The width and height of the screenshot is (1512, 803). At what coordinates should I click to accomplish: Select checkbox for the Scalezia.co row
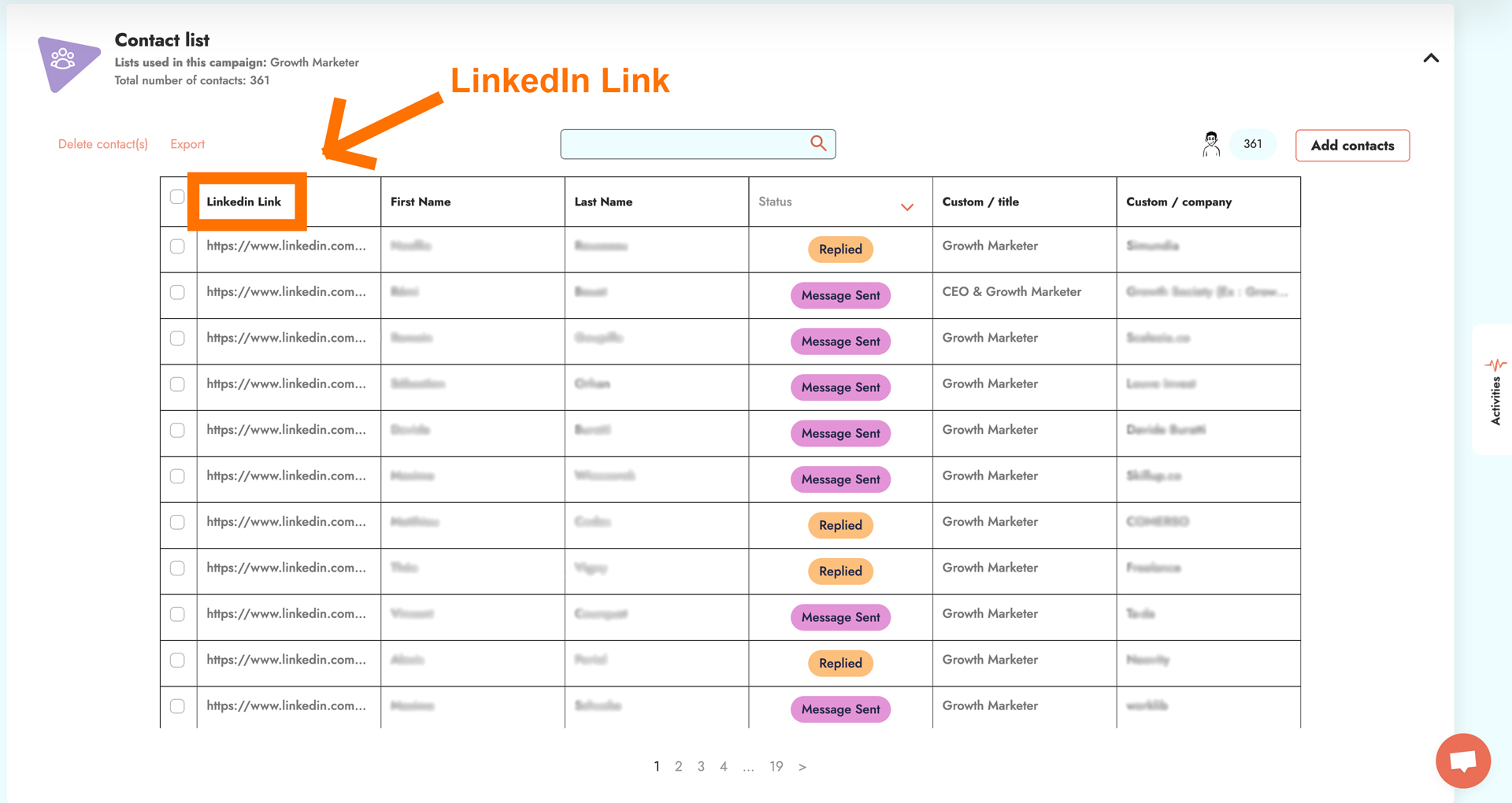click(177, 339)
